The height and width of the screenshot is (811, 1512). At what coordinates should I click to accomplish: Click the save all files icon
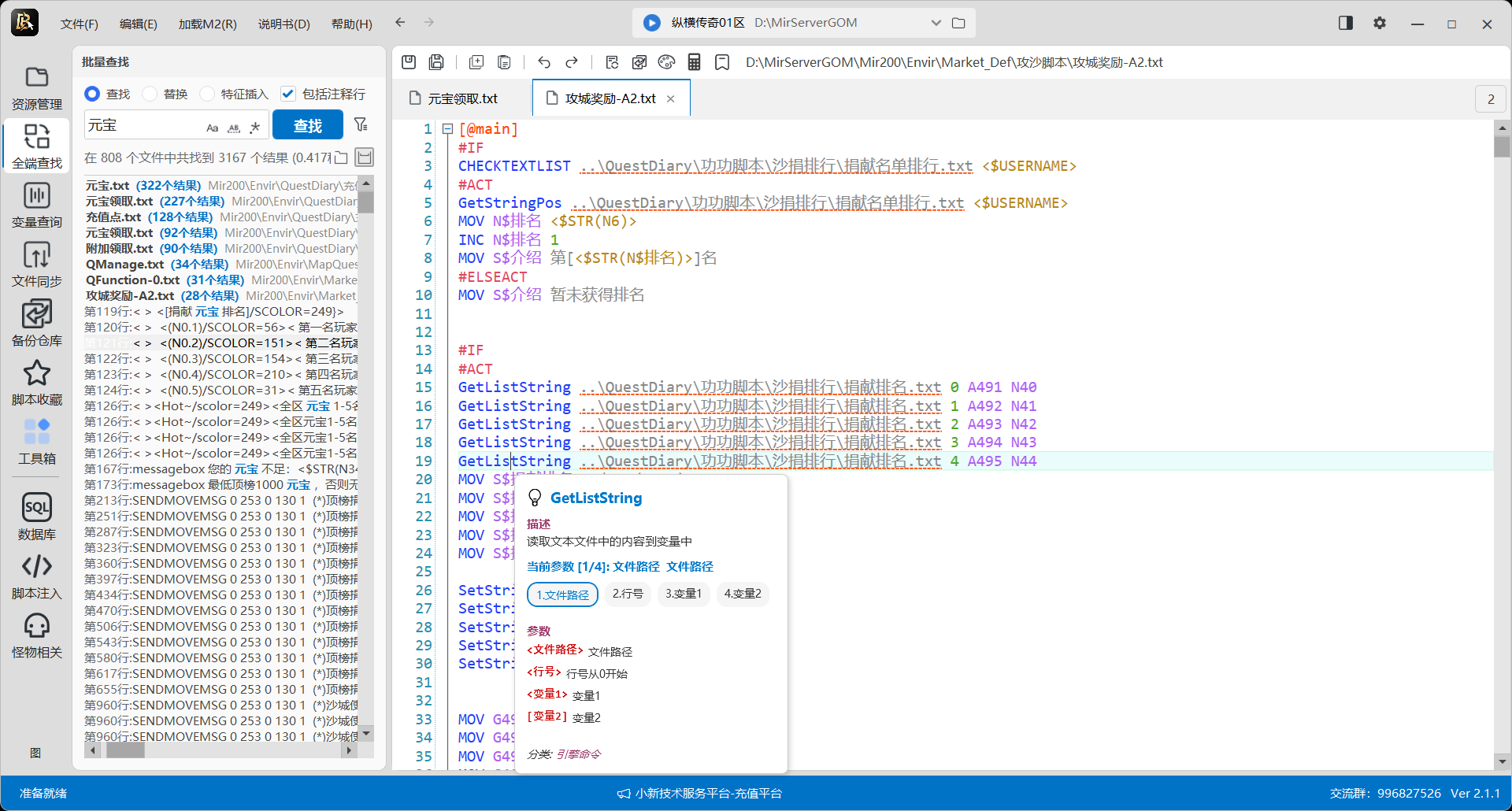pyautogui.click(x=436, y=62)
